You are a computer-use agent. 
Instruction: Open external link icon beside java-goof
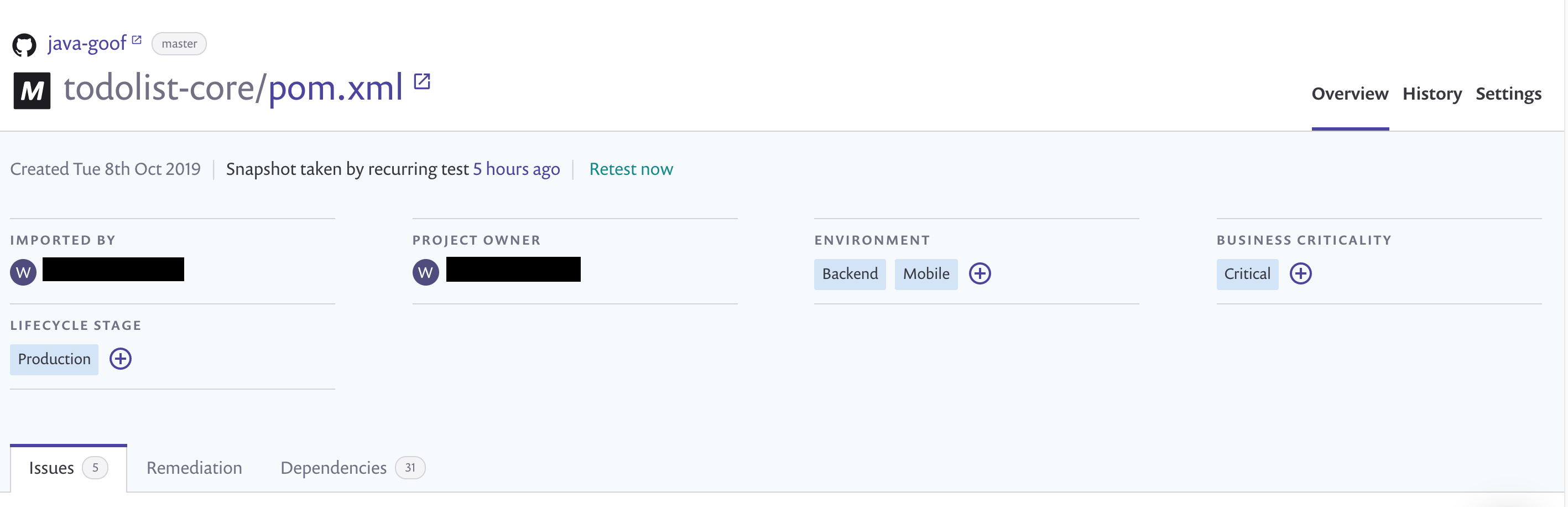tap(137, 40)
